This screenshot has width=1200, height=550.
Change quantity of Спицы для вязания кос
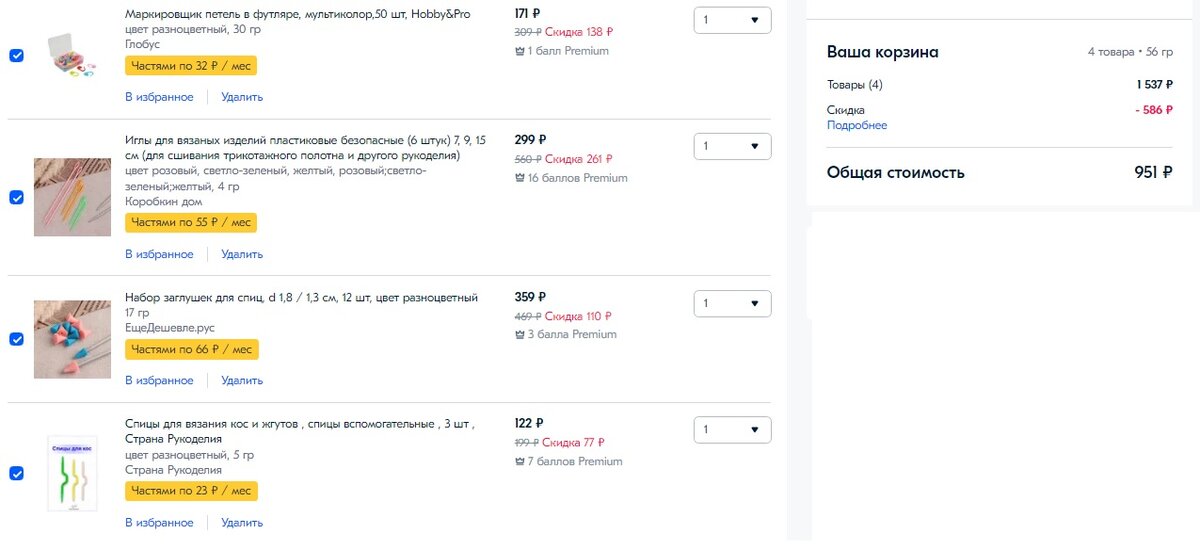pos(732,429)
